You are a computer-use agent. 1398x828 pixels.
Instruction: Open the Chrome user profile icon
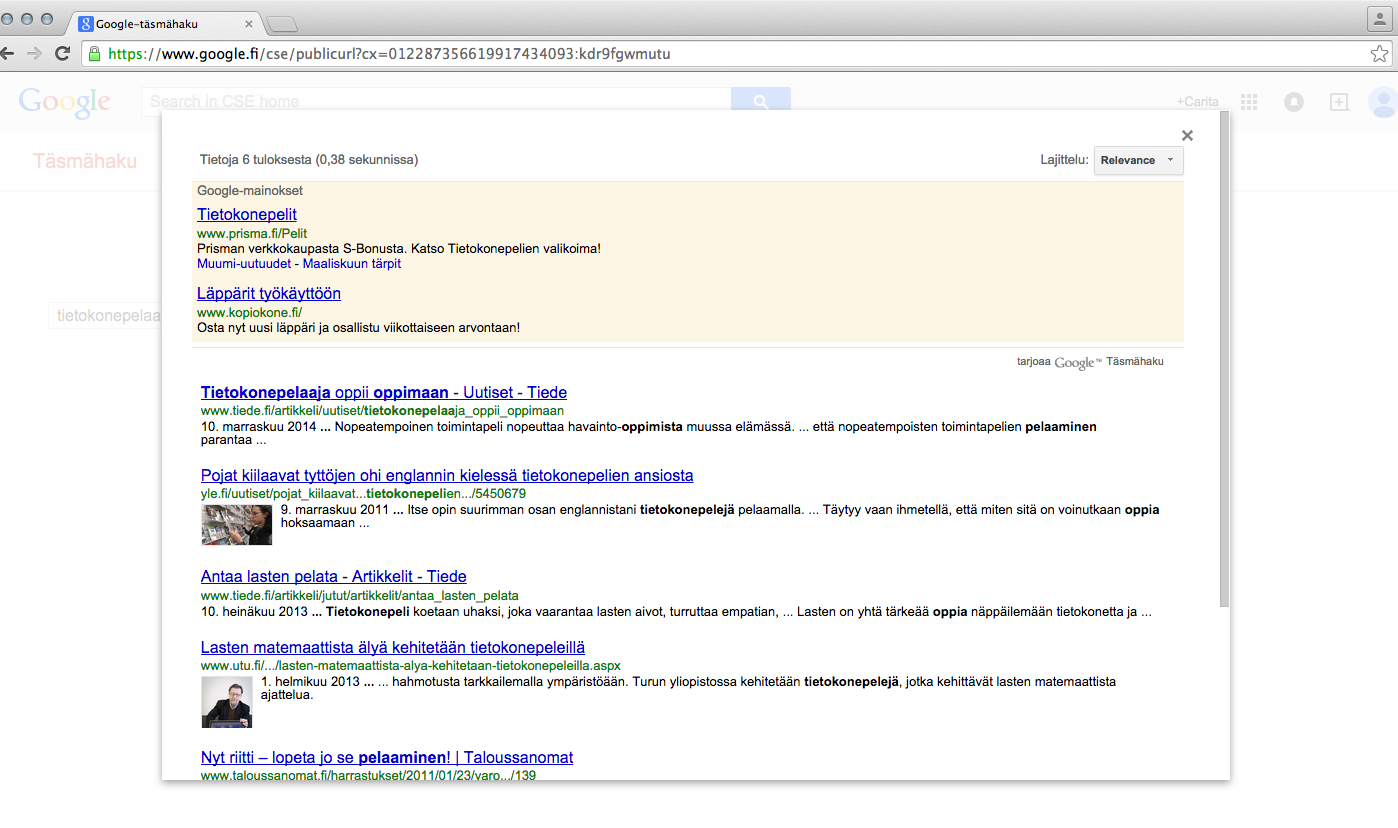pyautogui.click(x=1380, y=19)
